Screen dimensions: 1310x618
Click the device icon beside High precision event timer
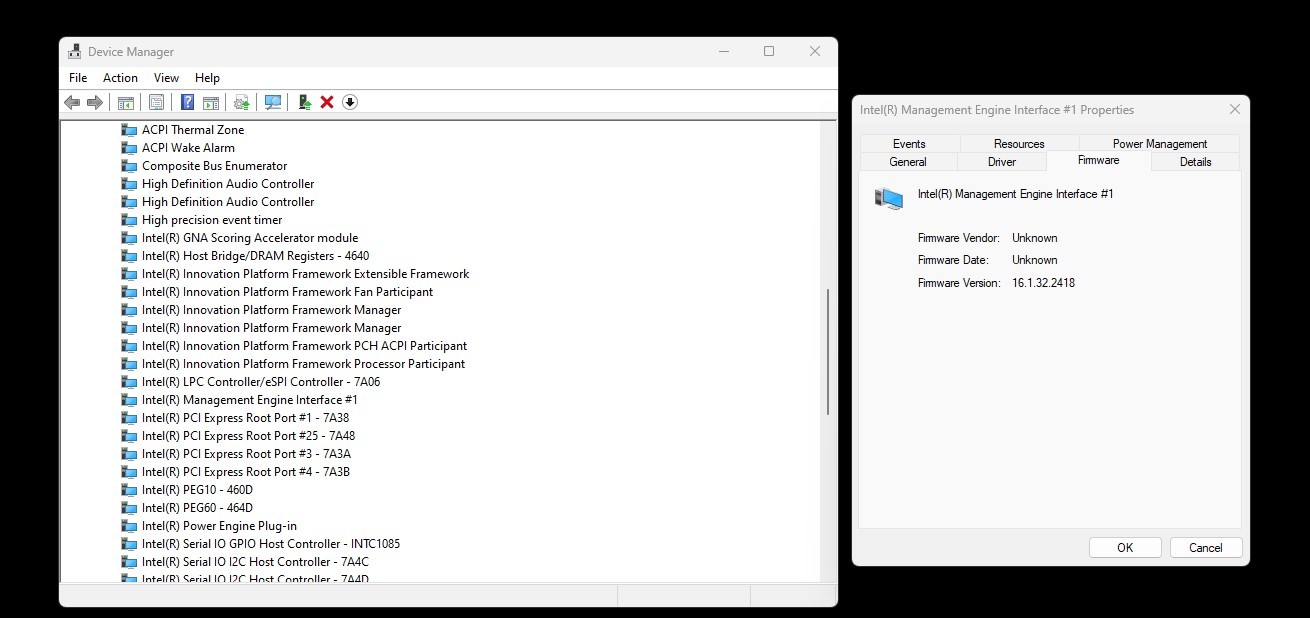click(x=129, y=220)
